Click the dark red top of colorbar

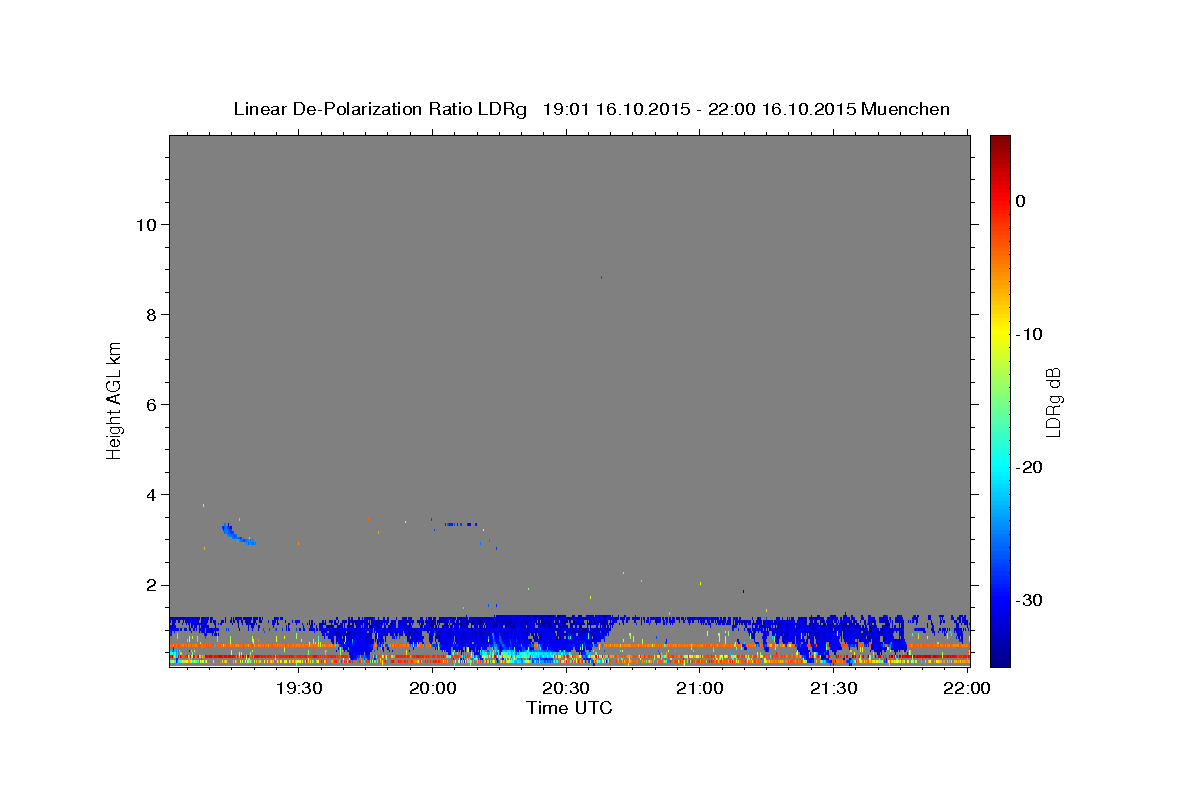(1000, 145)
